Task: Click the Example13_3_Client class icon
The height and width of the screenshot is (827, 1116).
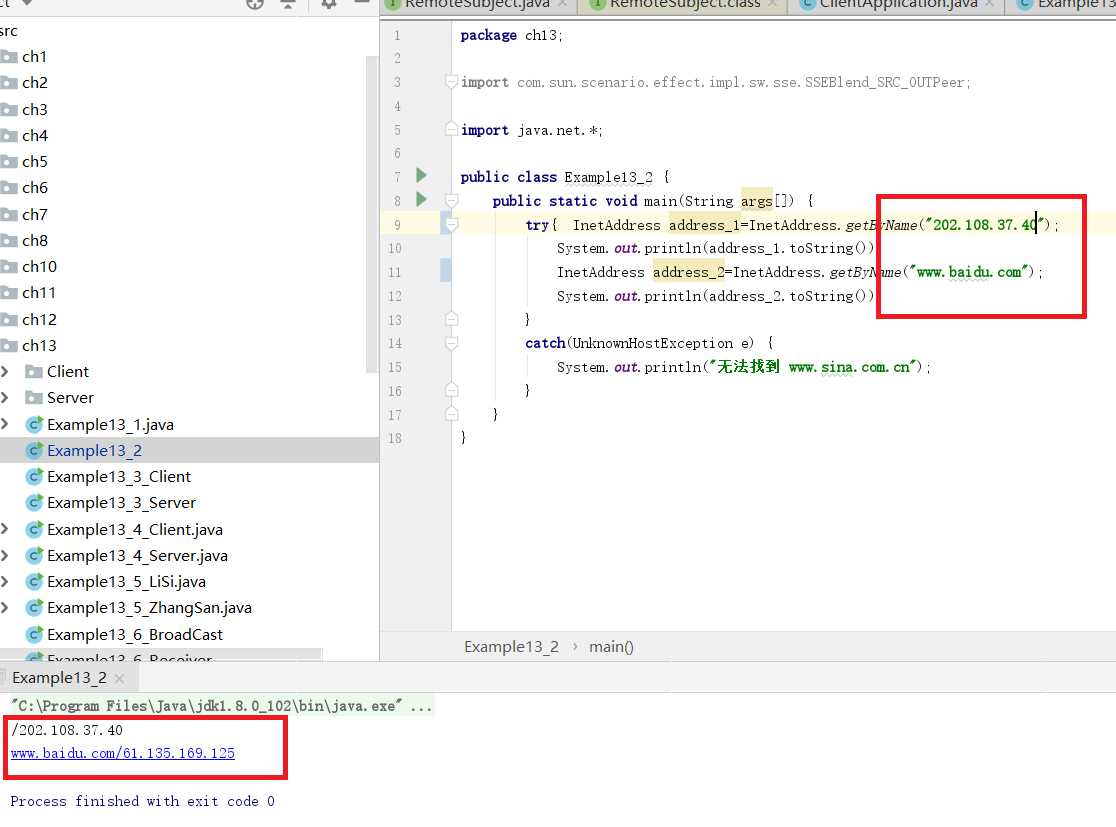Action: [x=34, y=477]
